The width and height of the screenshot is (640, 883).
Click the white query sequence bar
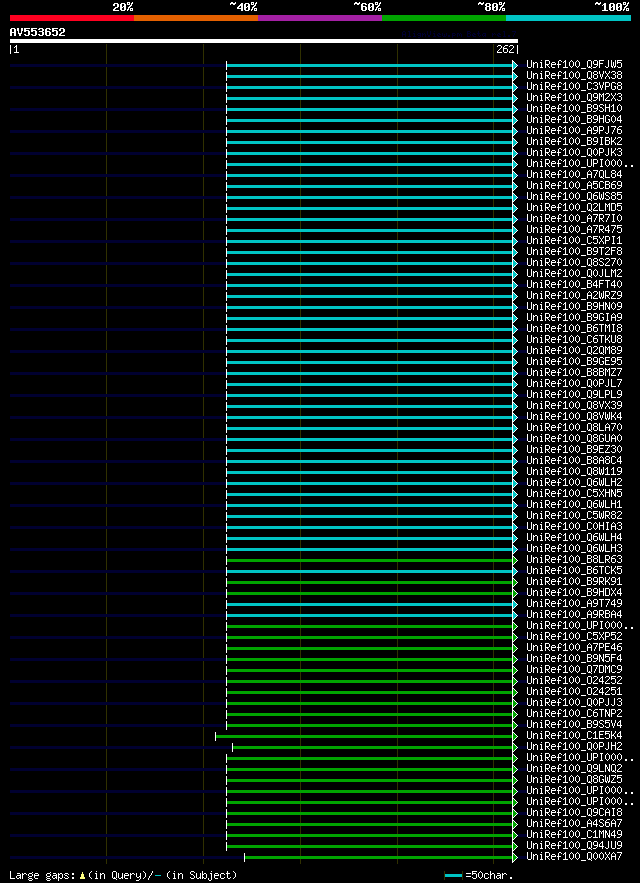click(264, 41)
